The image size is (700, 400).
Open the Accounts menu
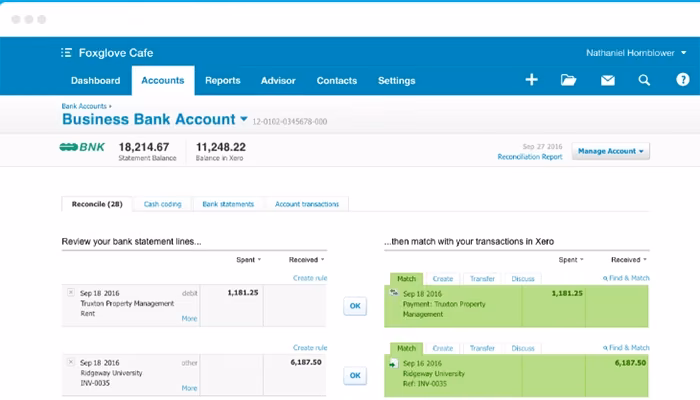coord(163,80)
